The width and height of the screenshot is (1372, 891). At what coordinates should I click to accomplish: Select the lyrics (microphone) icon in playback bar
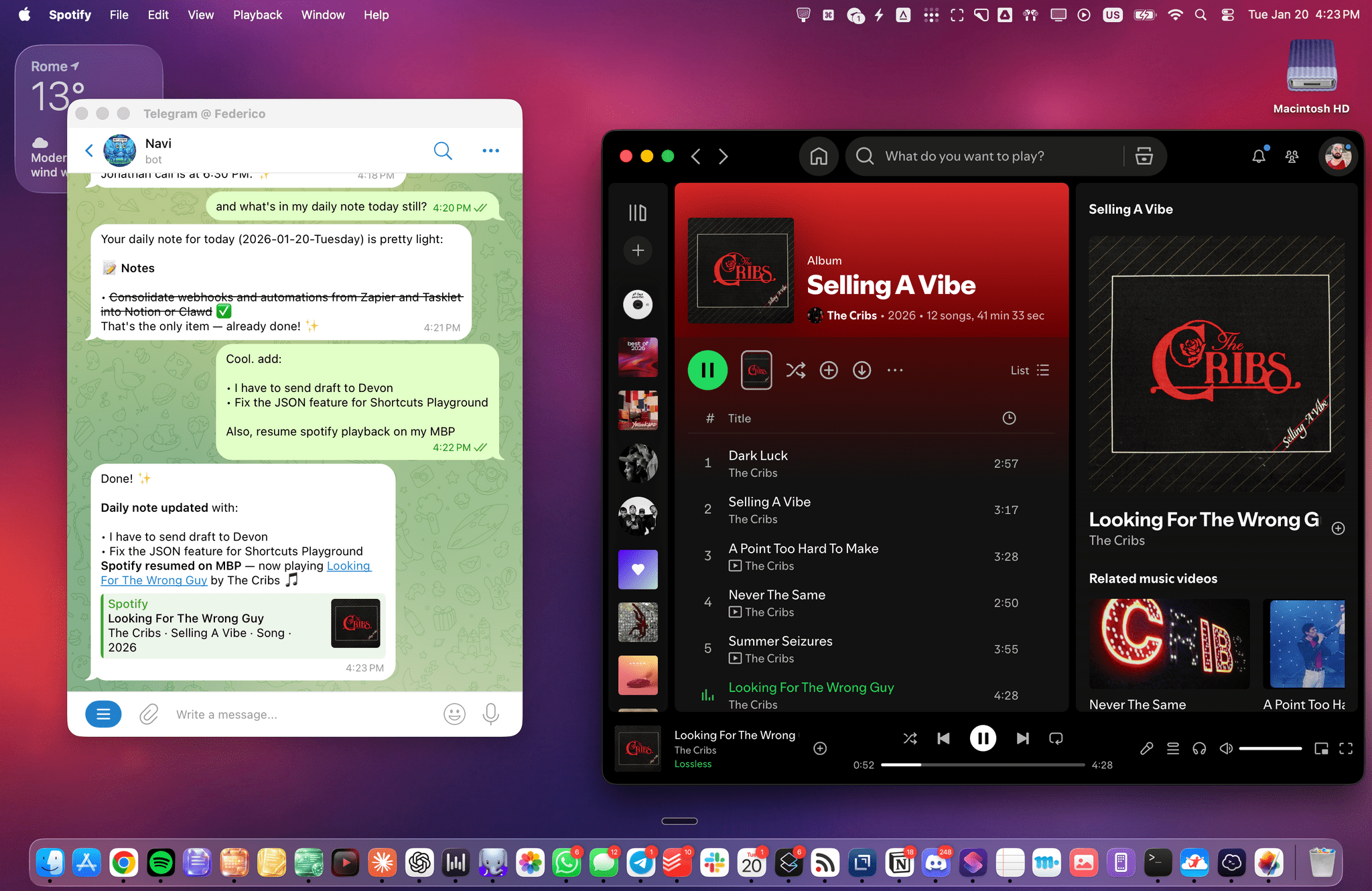1146,748
